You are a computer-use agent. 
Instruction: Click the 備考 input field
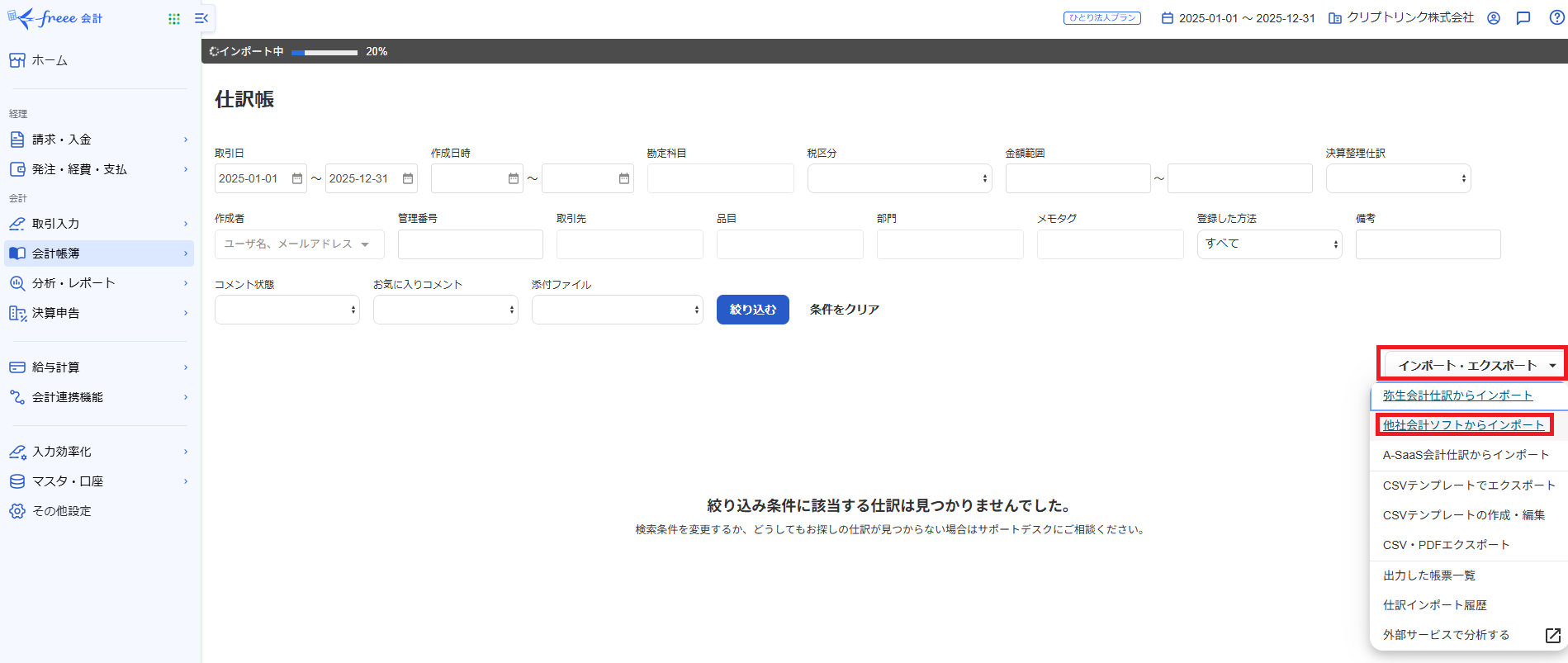1428,244
